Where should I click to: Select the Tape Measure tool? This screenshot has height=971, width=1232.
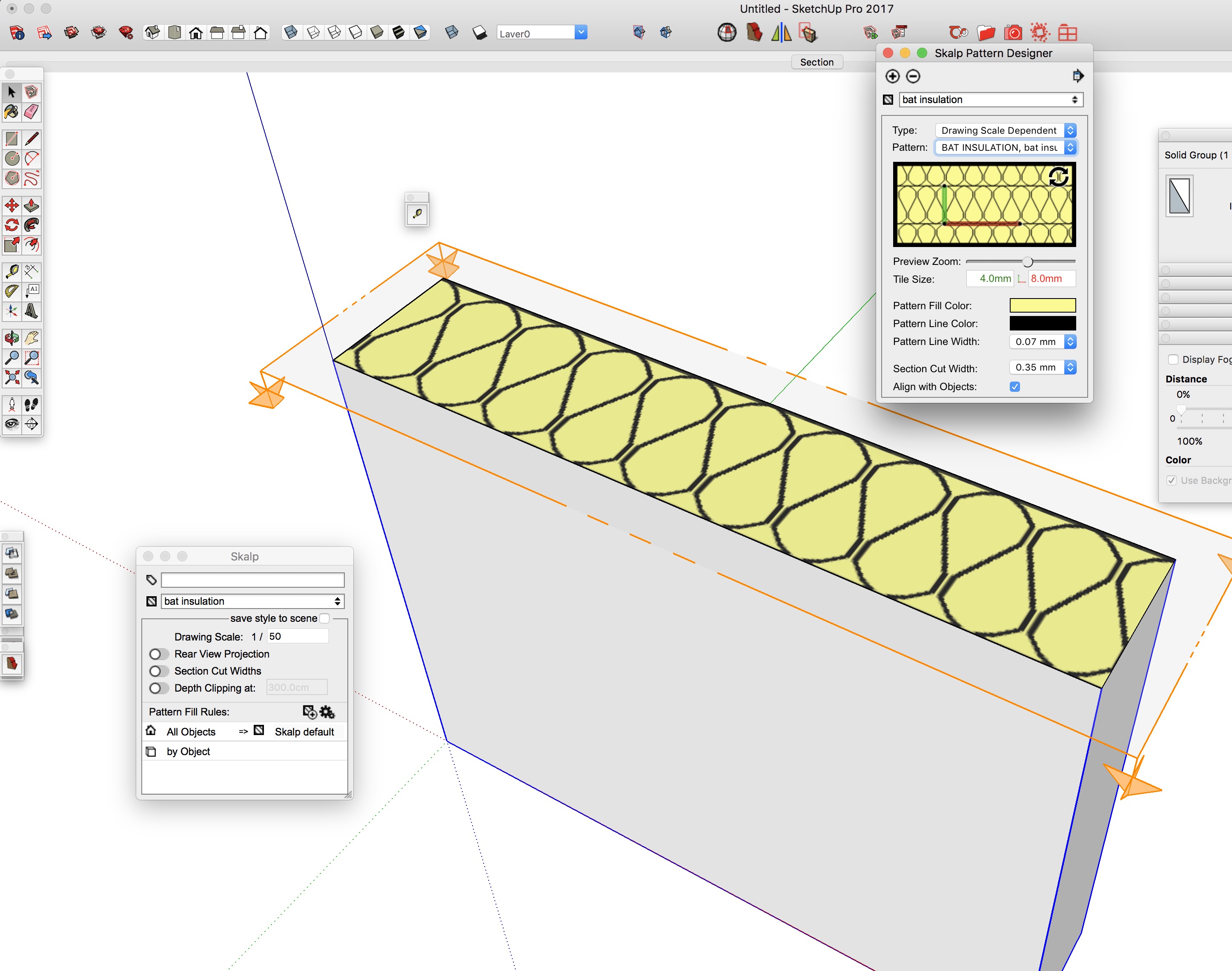pyautogui.click(x=11, y=272)
